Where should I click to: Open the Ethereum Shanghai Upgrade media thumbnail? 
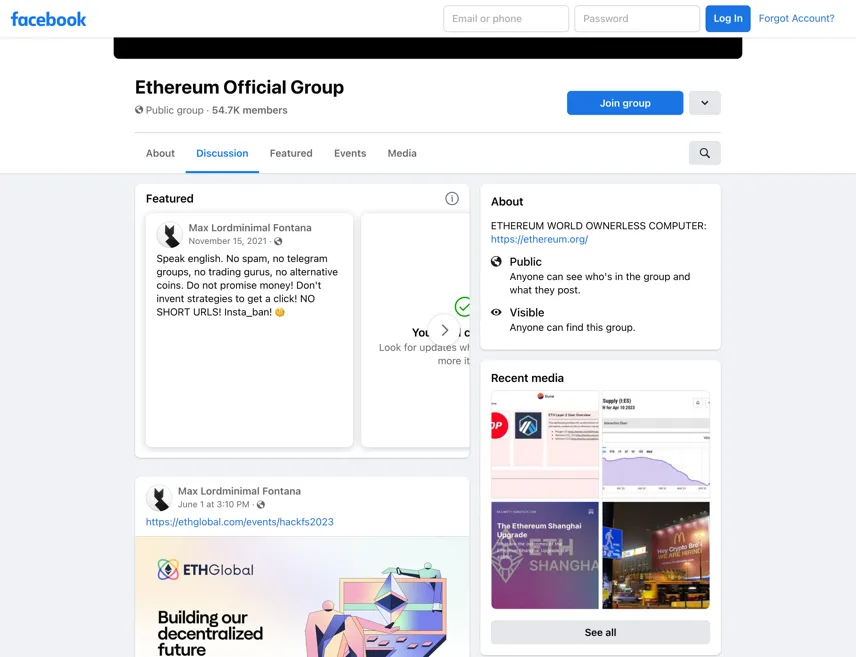pos(544,555)
